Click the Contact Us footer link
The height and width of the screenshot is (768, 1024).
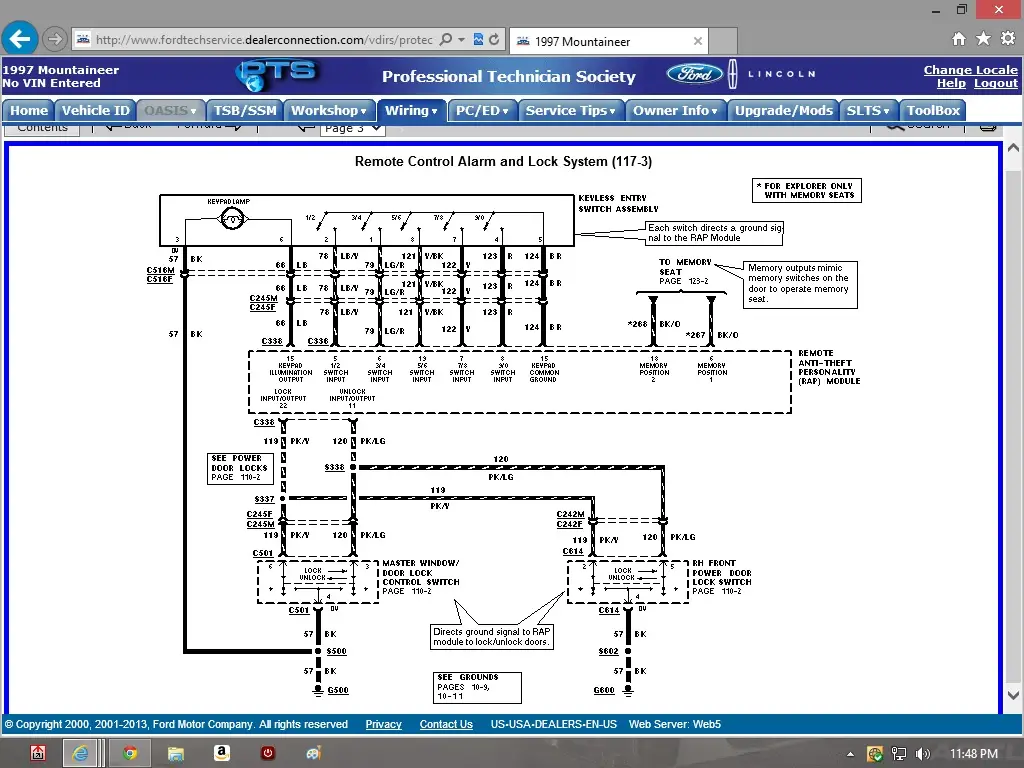tap(446, 724)
